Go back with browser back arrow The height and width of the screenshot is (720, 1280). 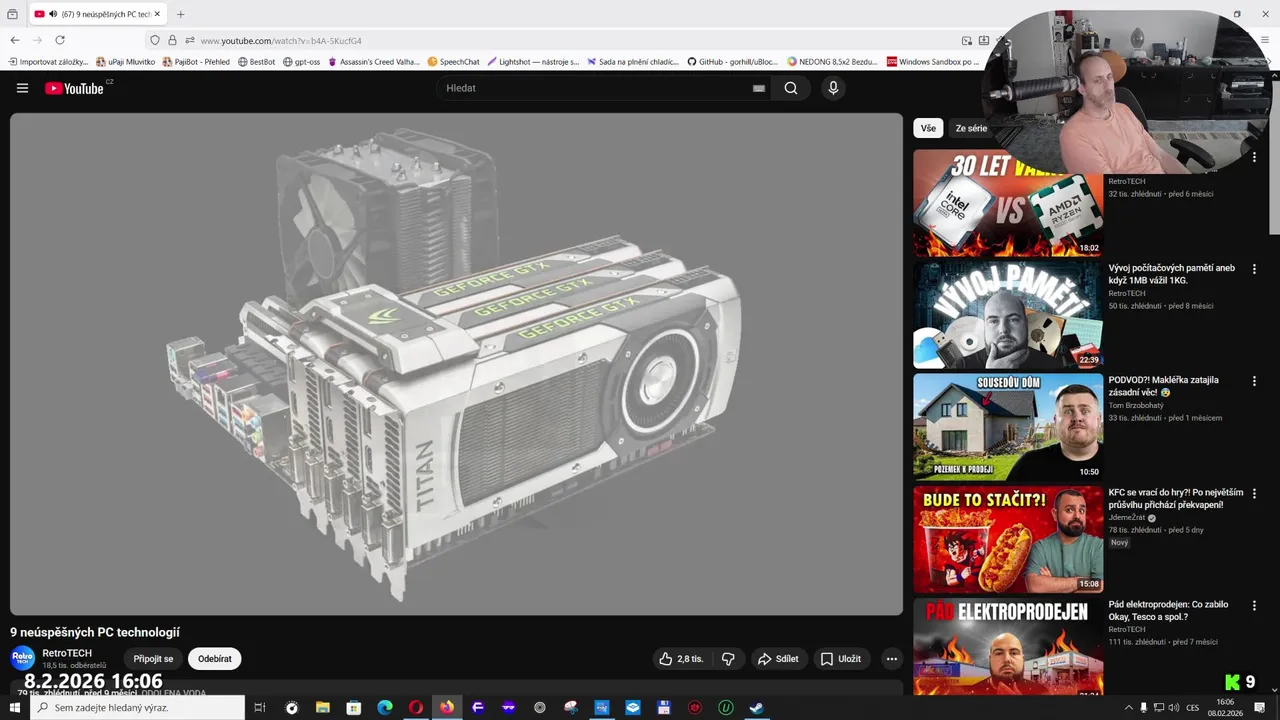point(15,40)
